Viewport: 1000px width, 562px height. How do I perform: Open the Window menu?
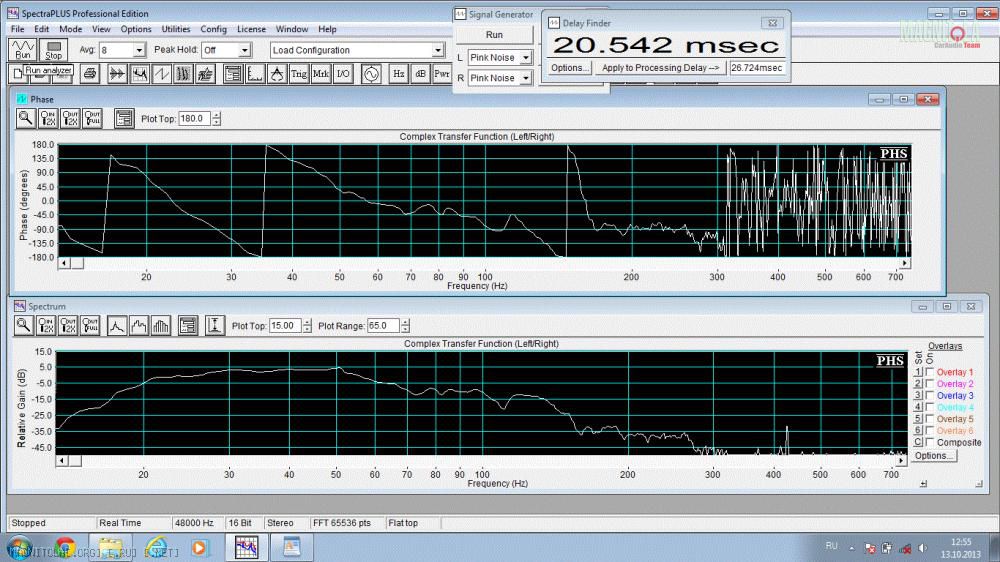(x=292, y=29)
